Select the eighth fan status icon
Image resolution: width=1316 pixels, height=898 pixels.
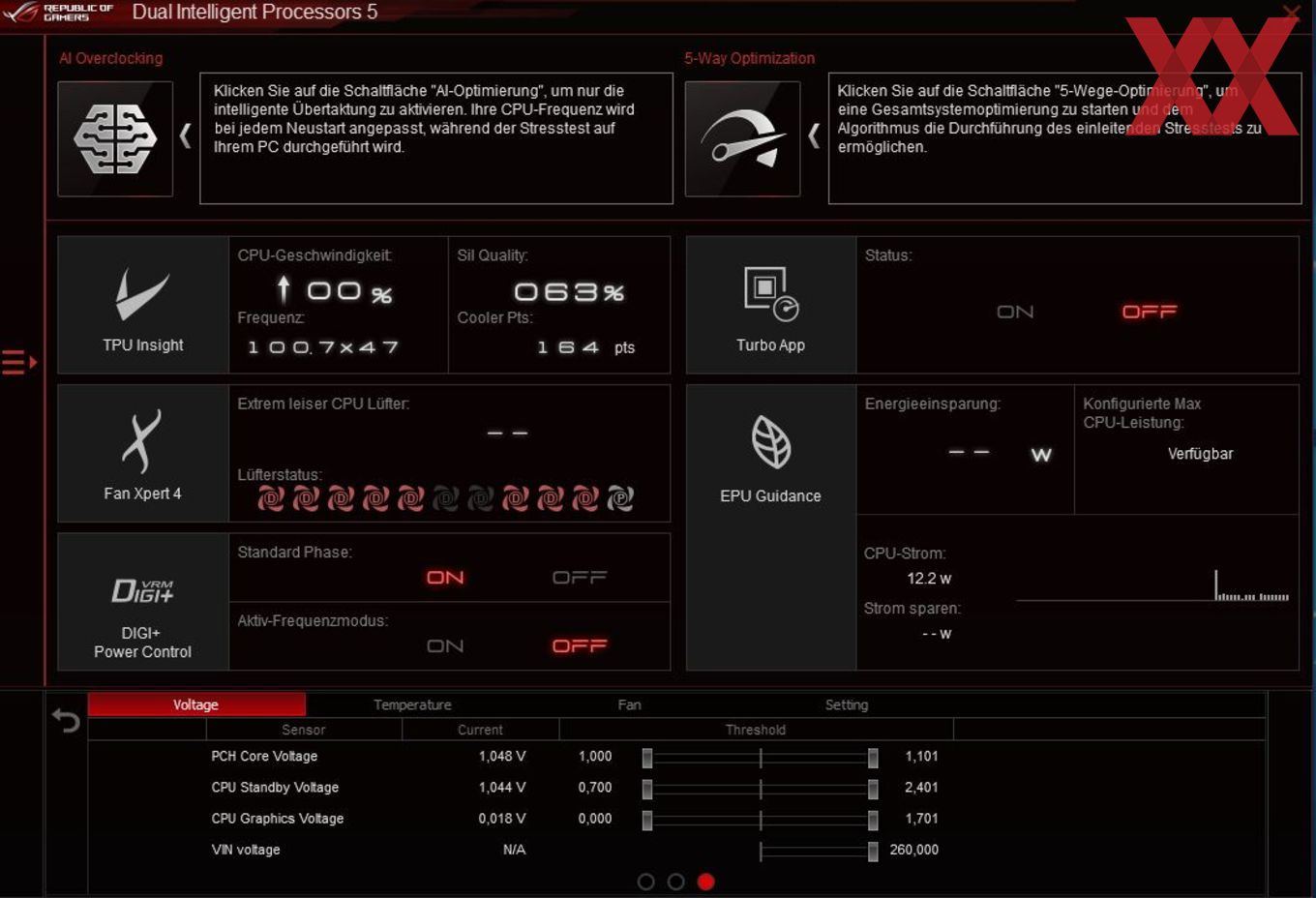pyautogui.click(x=516, y=498)
